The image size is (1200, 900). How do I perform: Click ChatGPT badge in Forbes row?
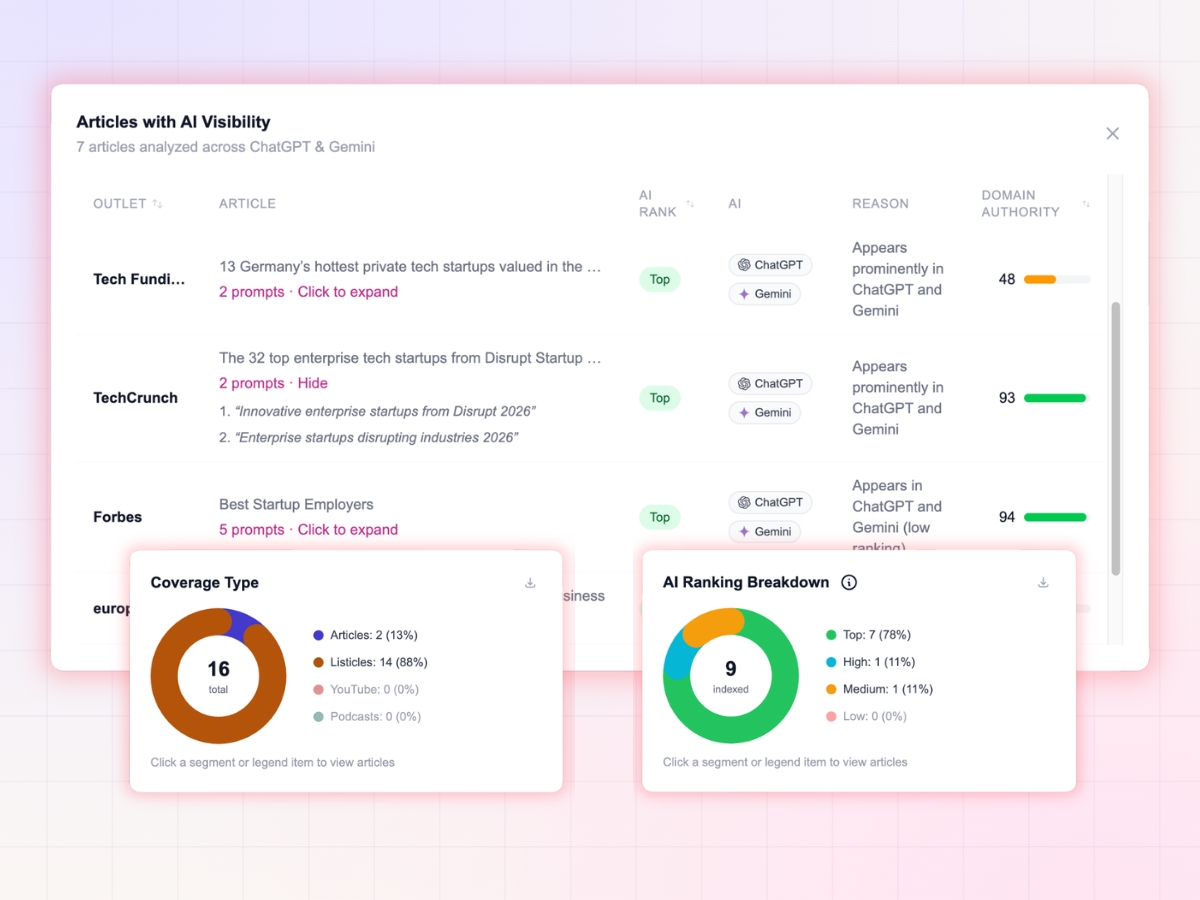pos(771,503)
